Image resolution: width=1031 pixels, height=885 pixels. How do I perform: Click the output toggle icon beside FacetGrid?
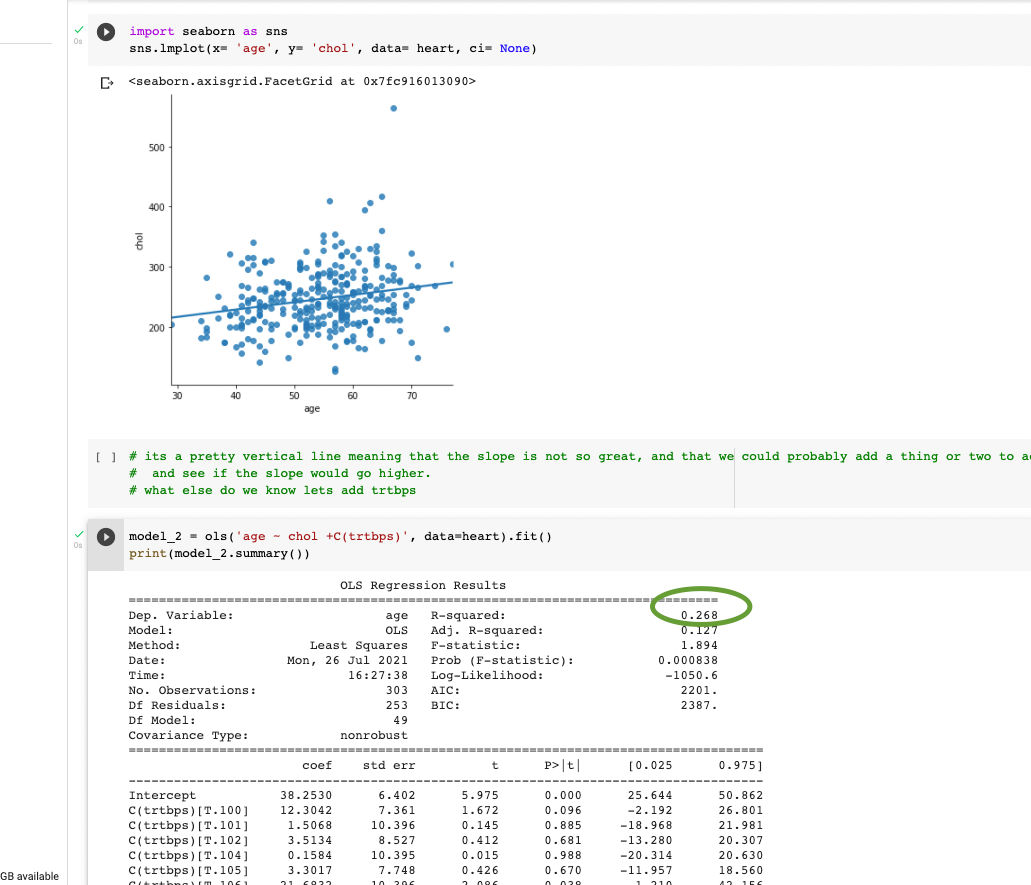pos(107,82)
